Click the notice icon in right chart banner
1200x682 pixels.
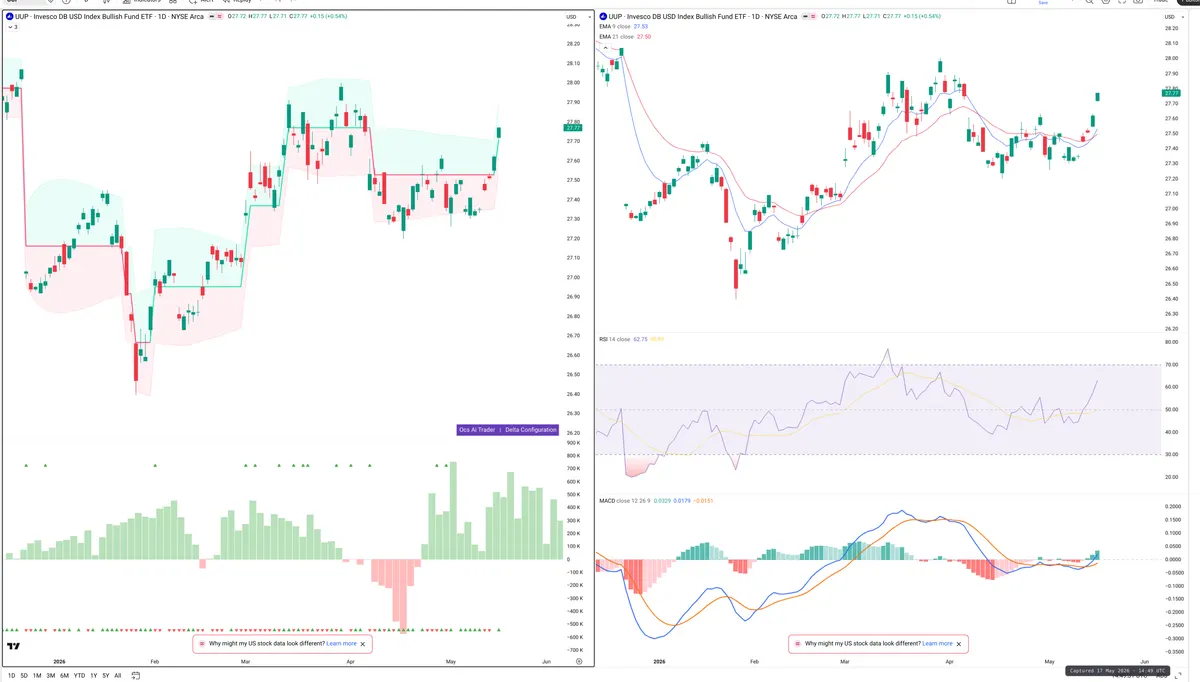[797, 644]
